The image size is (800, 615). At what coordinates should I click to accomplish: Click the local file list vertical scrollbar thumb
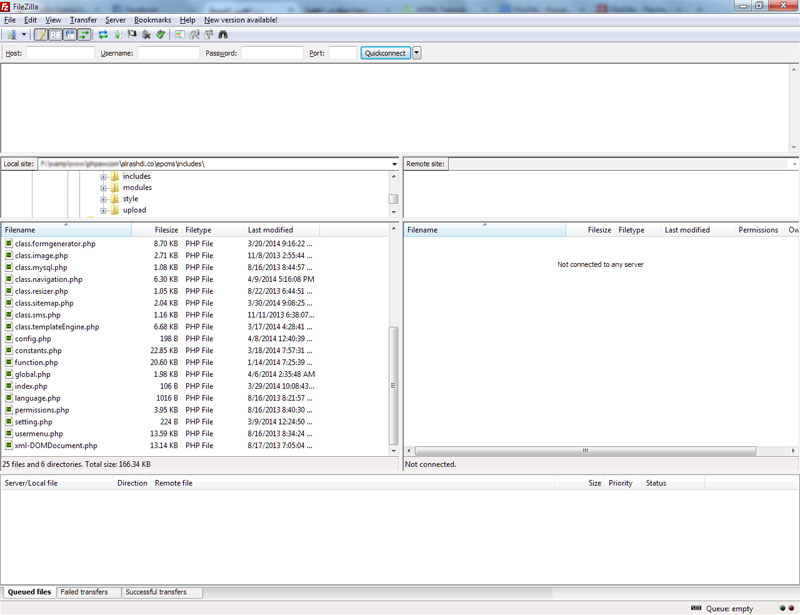(393, 385)
